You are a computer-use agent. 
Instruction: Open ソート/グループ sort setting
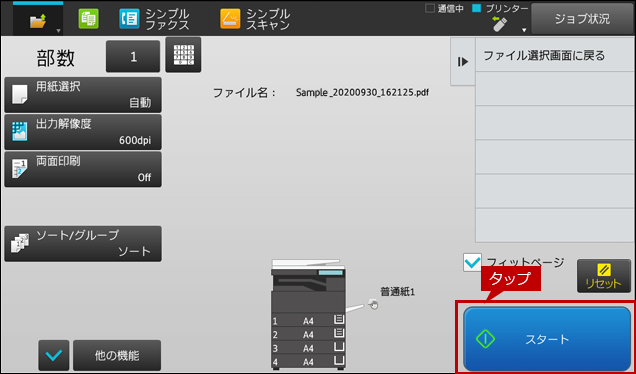point(83,243)
